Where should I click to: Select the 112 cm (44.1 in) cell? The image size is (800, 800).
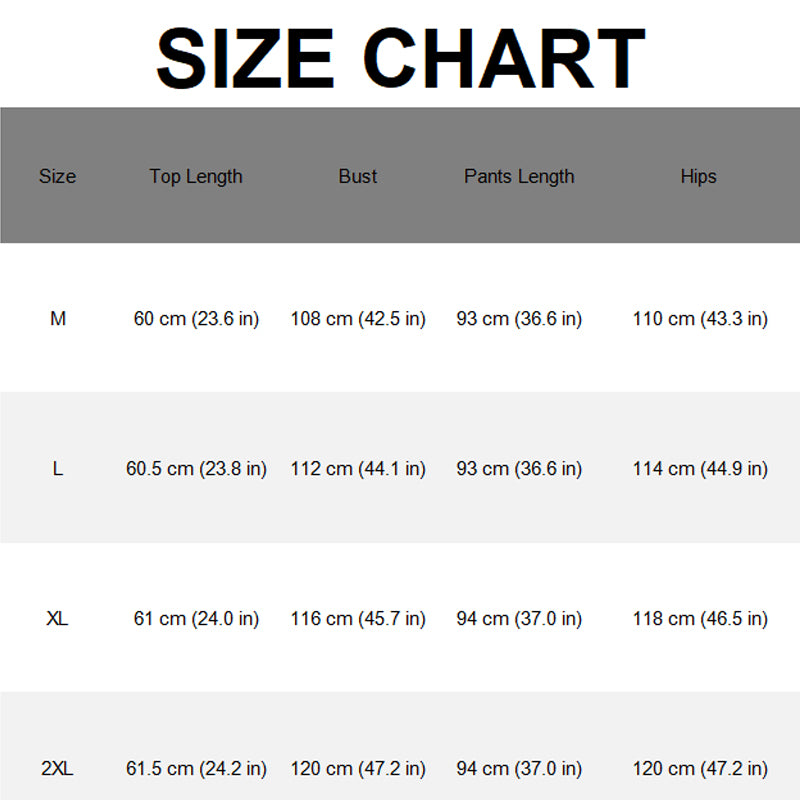point(358,469)
